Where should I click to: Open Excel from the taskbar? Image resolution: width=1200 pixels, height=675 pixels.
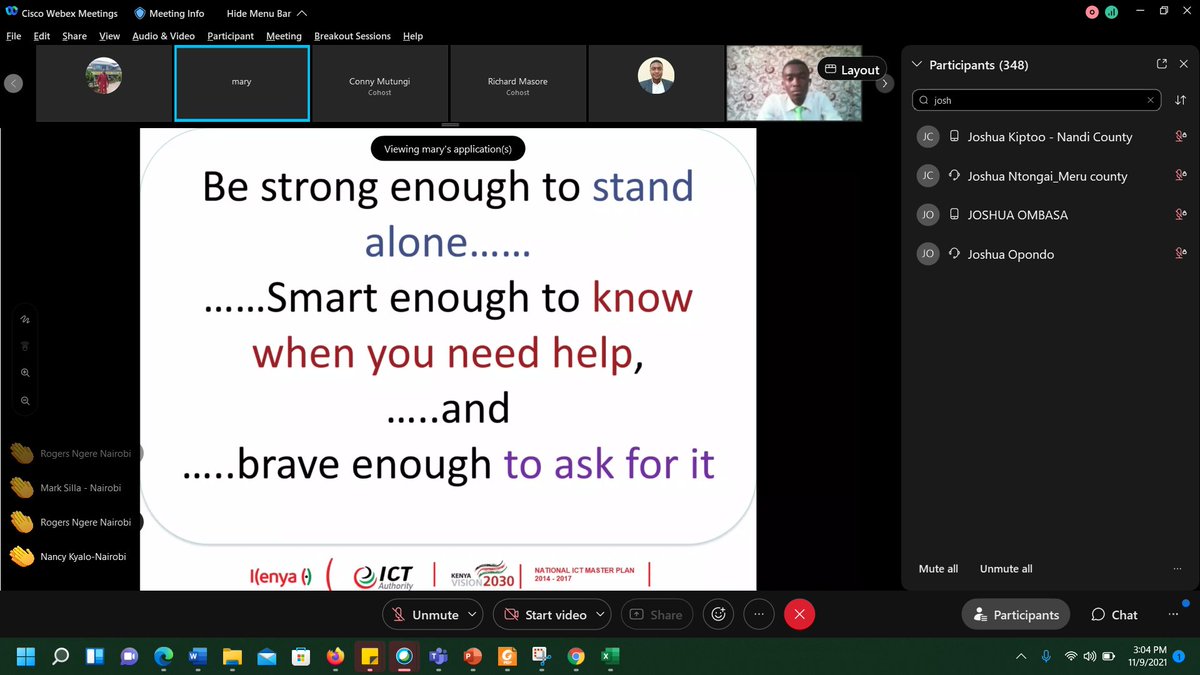point(610,656)
